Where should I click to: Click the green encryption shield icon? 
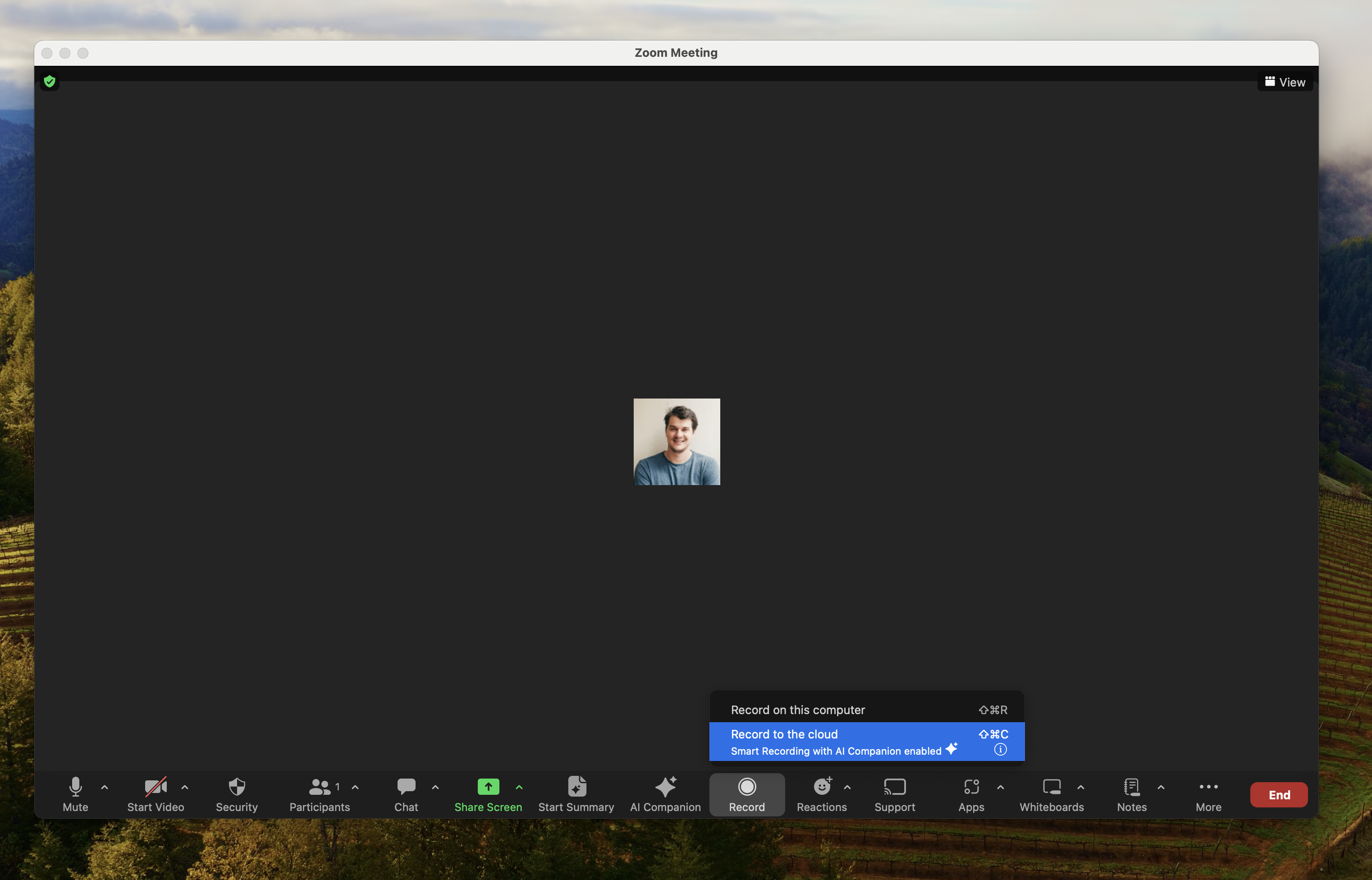coord(50,82)
